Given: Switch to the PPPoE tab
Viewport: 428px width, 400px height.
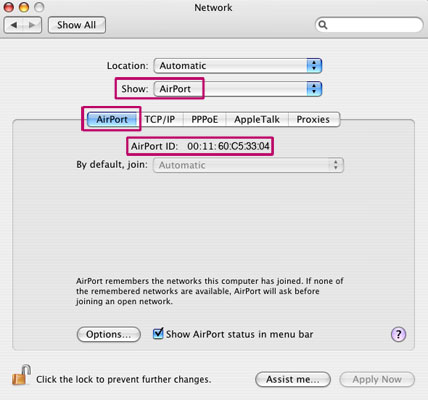Looking at the screenshot, I should (x=205, y=119).
